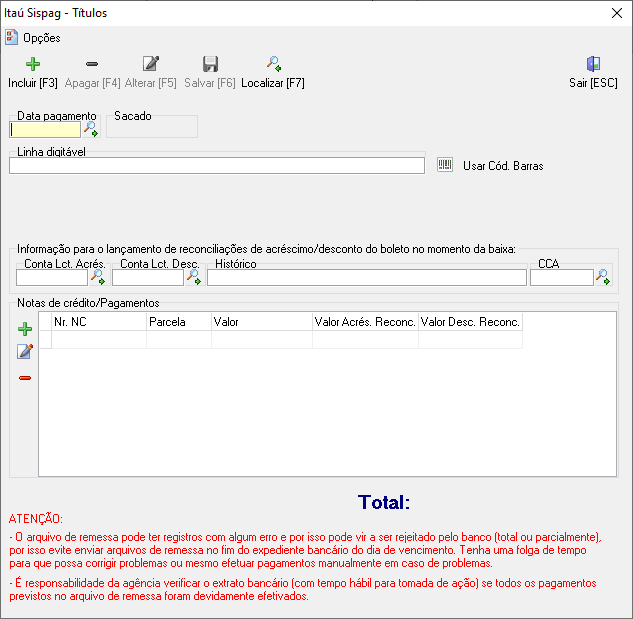Screen dimensions: 633x619
Task: Select the Incluir [F3] label
Action: 33,83
